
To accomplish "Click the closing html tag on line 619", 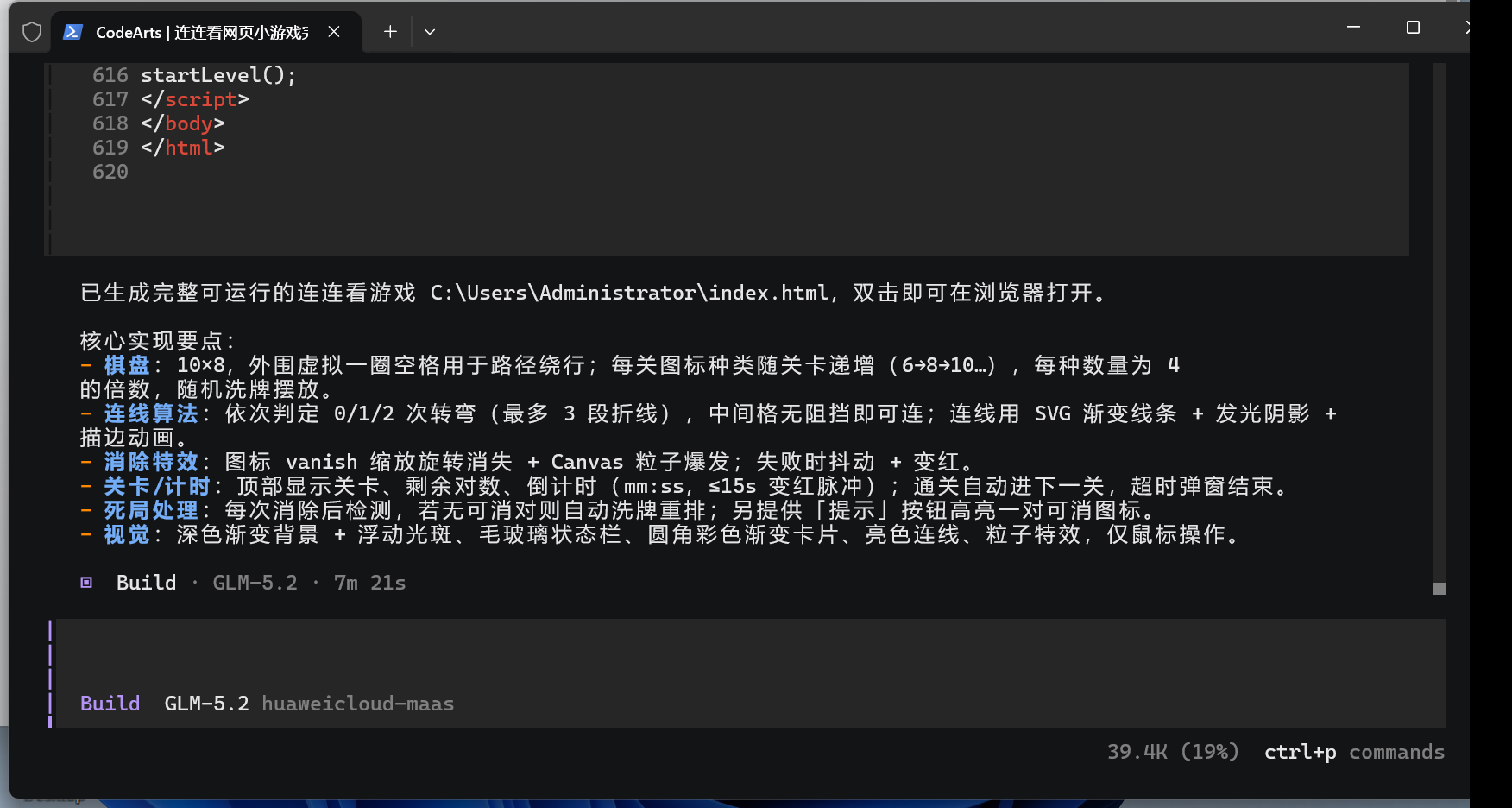I will click(x=183, y=148).
